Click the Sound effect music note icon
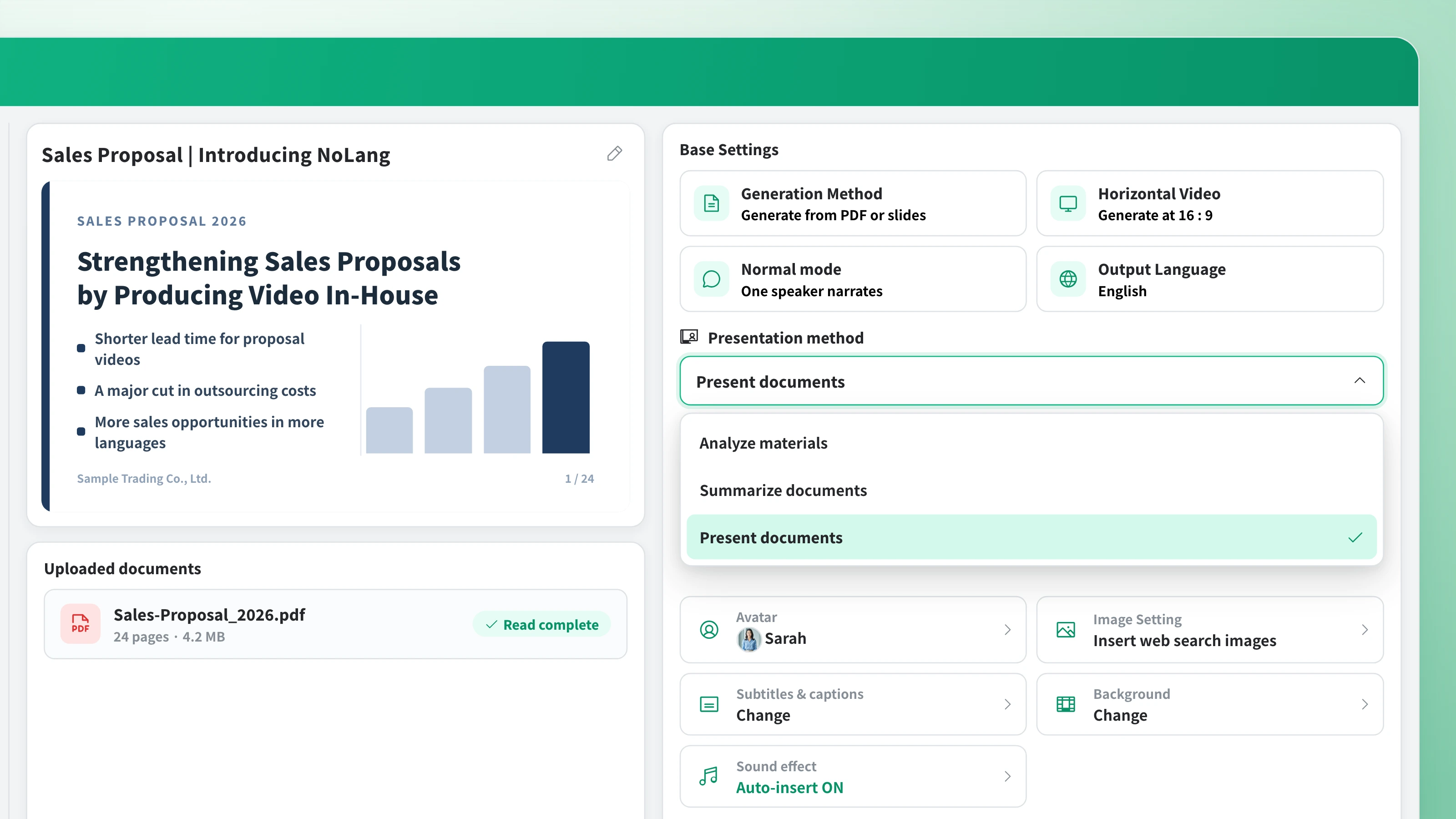The height and width of the screenshot is (819, 1456). click(x=709, y=777)
